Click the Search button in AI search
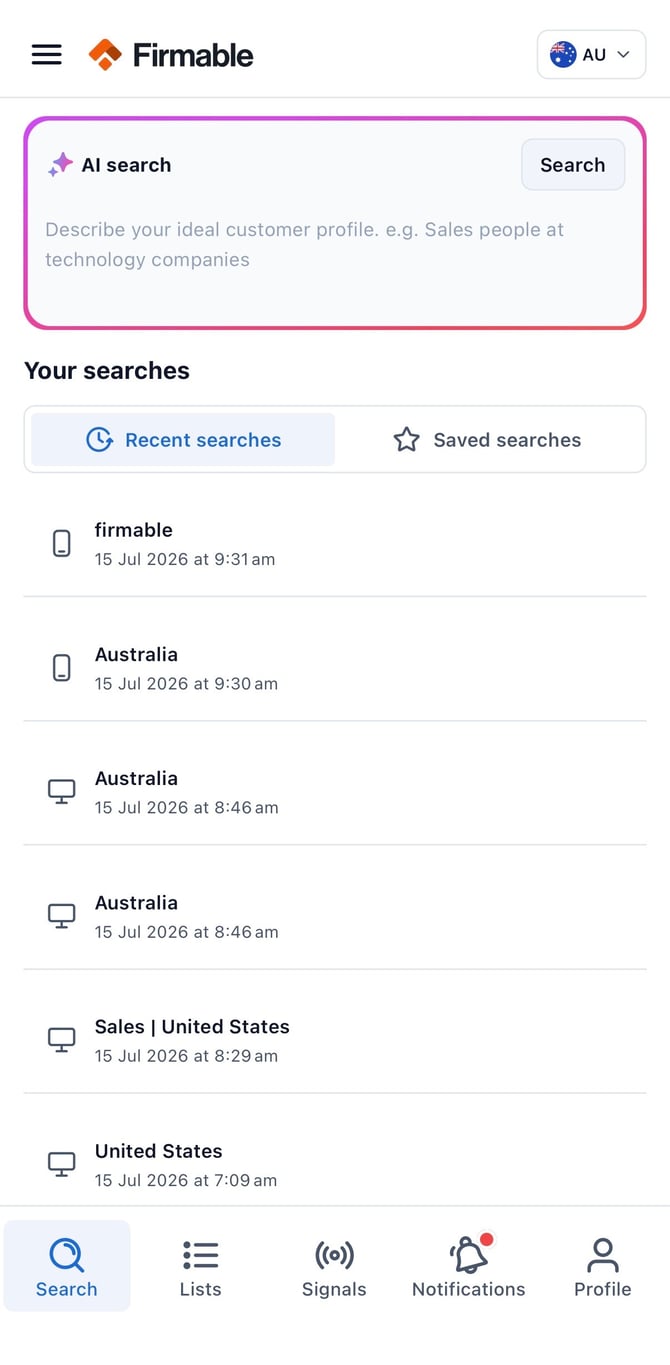 pos(573,165)
